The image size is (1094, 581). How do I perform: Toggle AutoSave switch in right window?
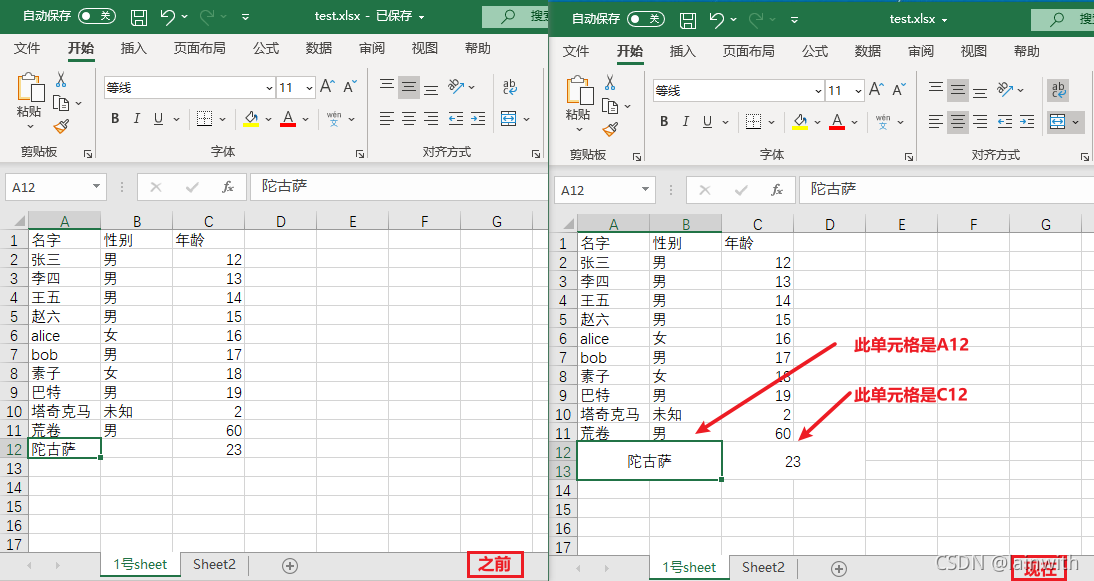(646, 19)
